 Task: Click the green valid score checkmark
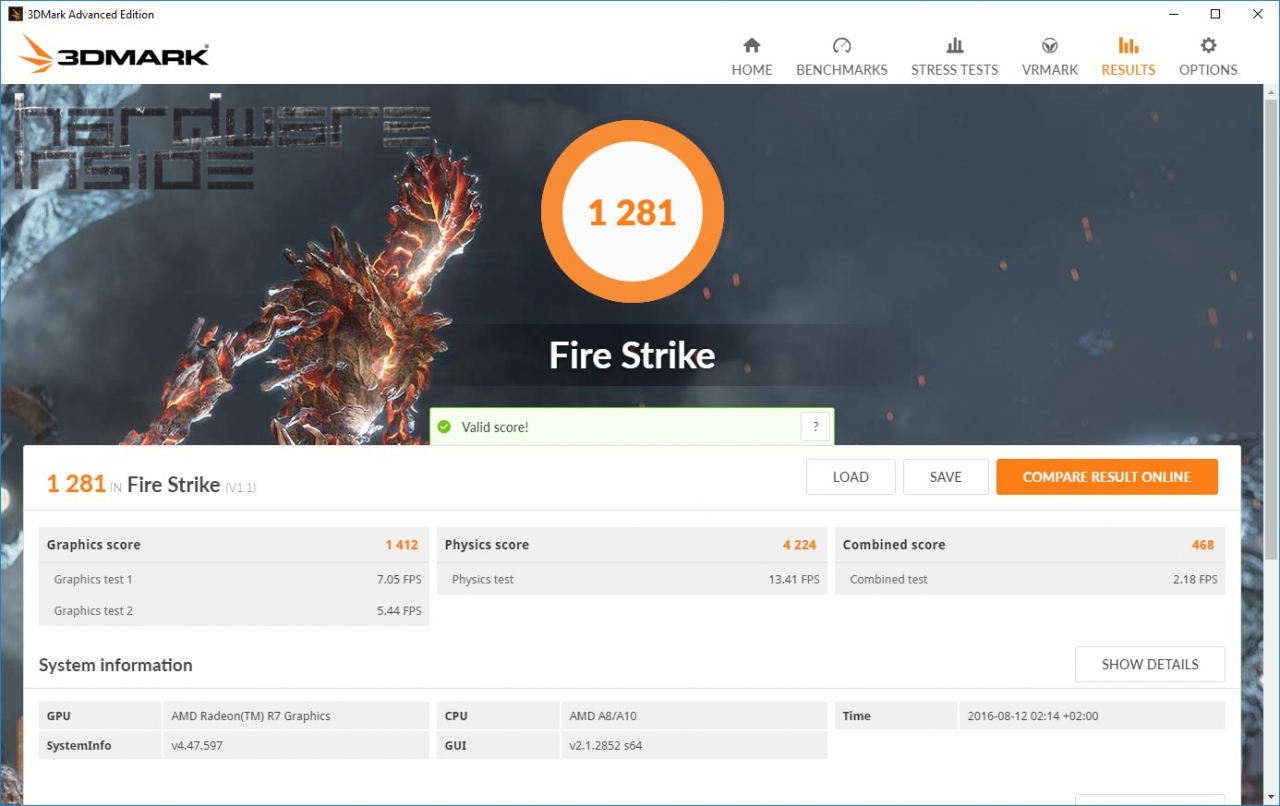[444, 427]
